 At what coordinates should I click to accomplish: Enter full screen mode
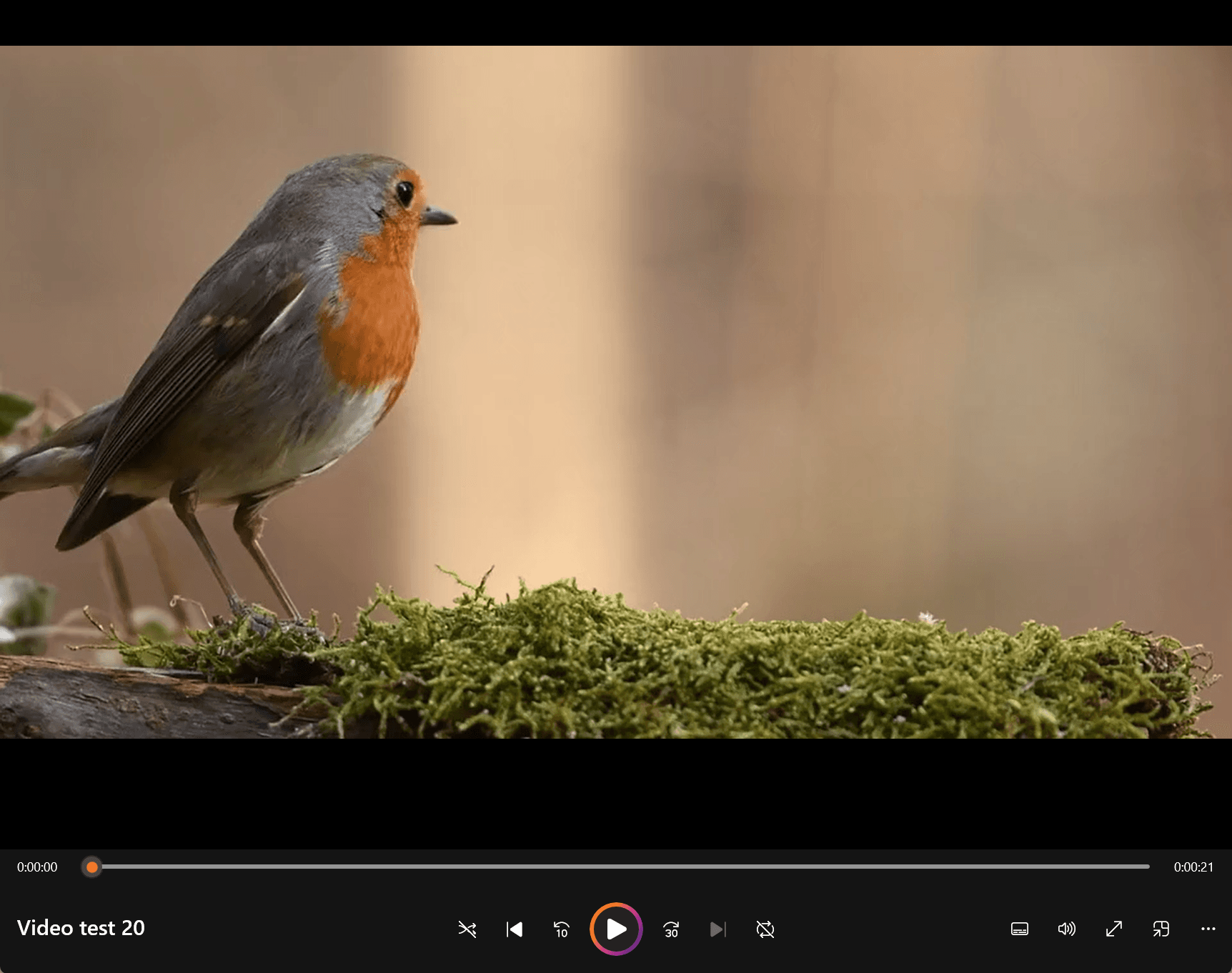click(x=1113, y=929)
